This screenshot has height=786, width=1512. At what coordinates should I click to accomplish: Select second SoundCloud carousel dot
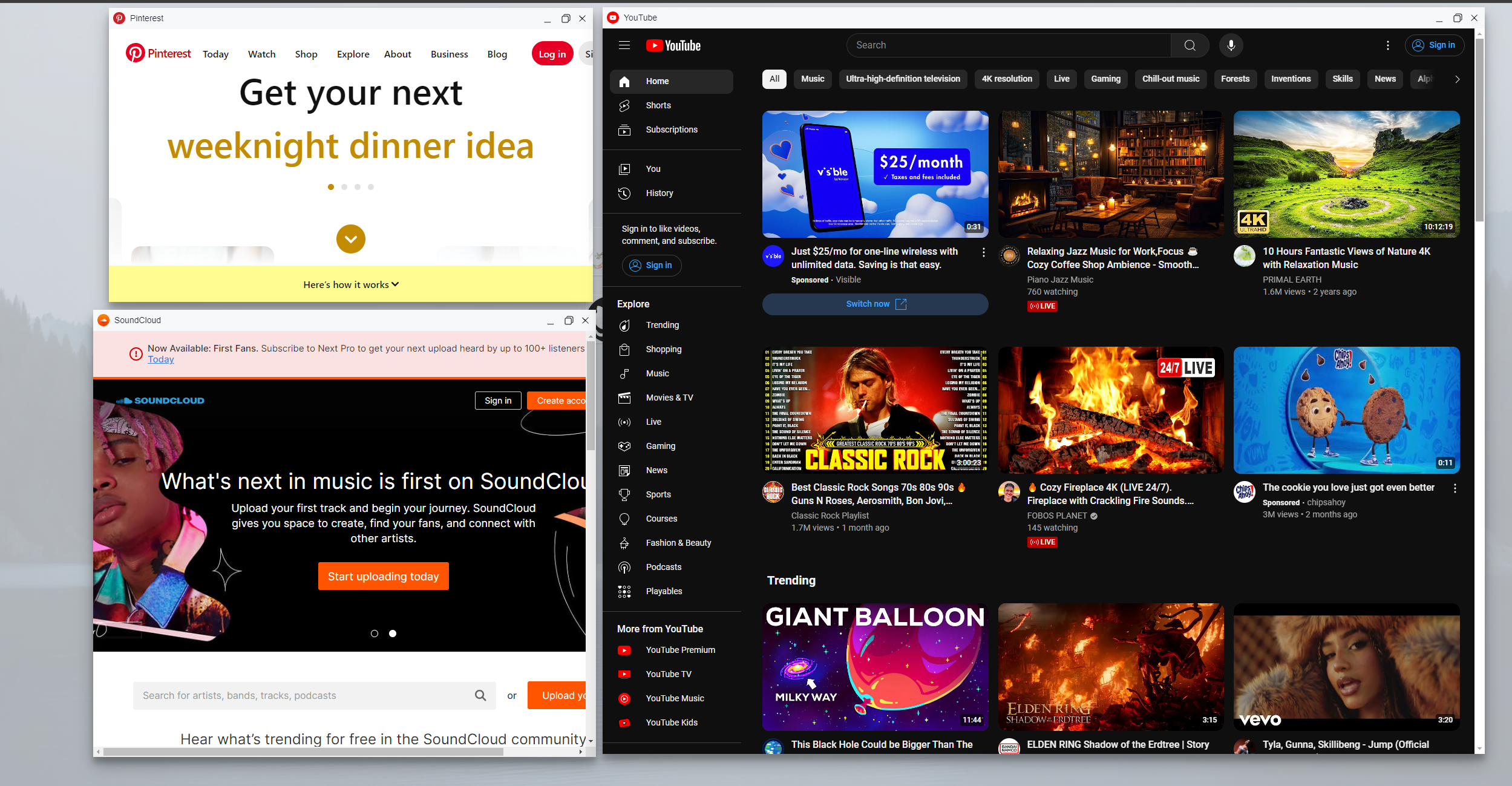[x=393, y=634]
